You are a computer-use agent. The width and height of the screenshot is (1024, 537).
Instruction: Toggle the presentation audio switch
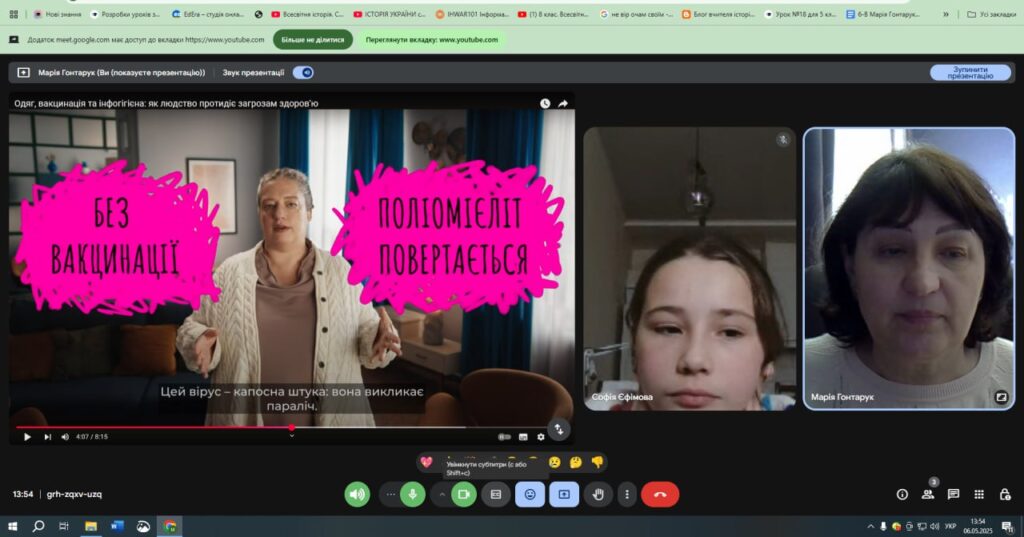[303, 73]
